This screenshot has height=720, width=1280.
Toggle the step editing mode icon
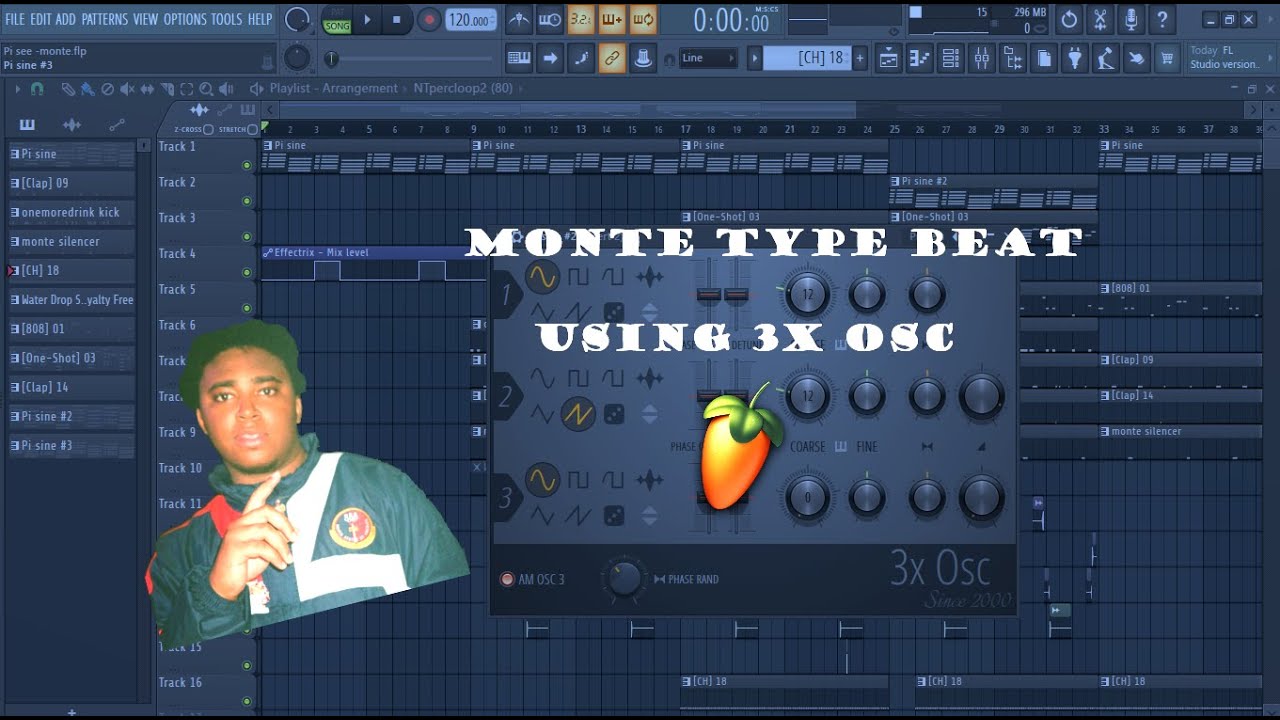point(581,59)
